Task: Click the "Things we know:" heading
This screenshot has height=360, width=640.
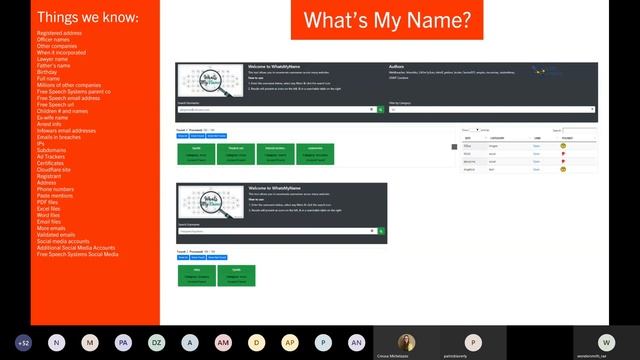Action: tap(88, 17)
